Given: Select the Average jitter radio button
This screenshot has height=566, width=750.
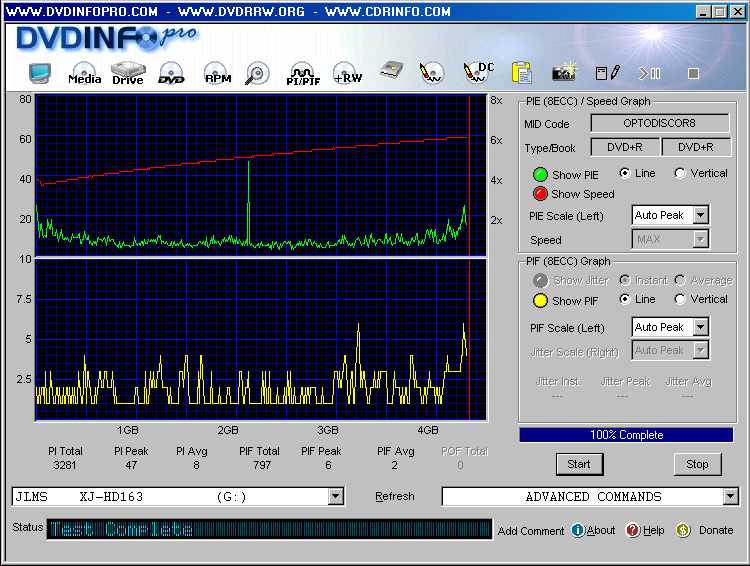Looking at the screenshot, I should click(680, 280).
